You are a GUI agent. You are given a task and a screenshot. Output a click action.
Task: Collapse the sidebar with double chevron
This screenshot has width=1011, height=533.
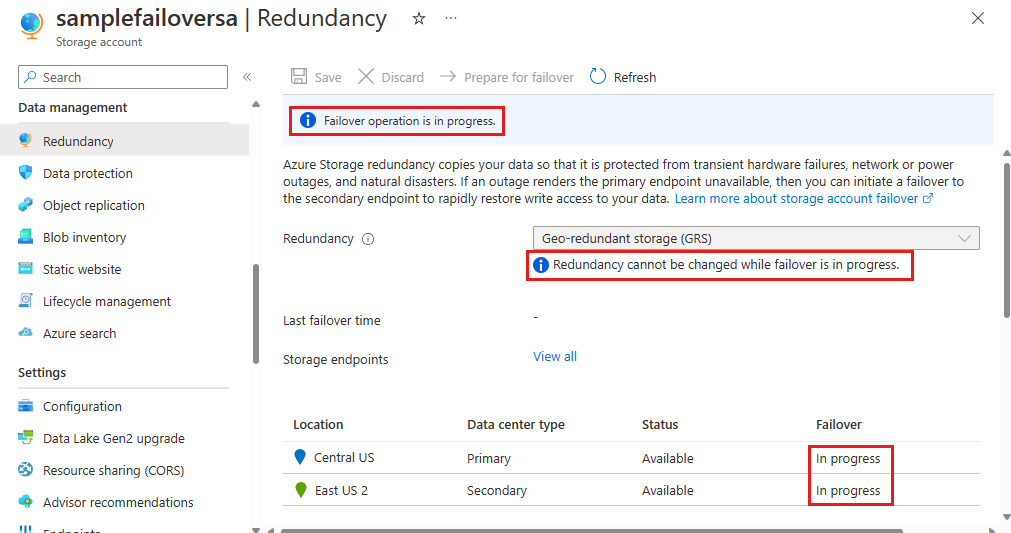[x=247, y=77]
